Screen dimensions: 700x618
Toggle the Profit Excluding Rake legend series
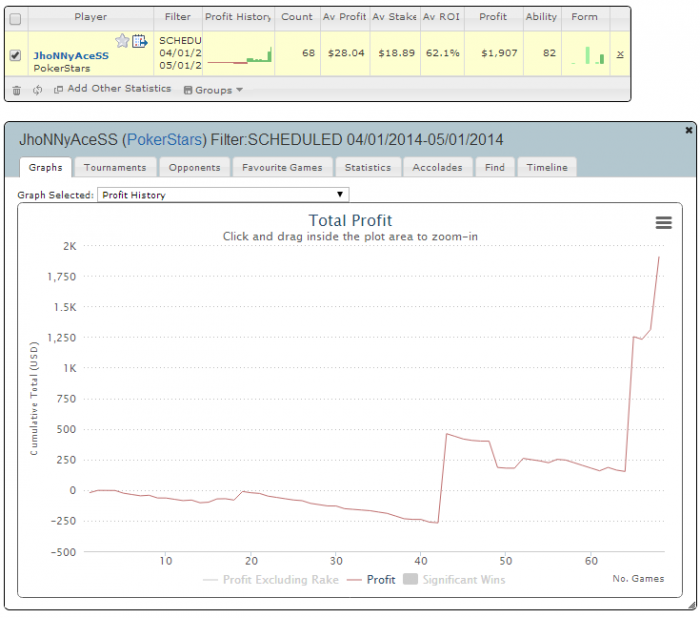(x=271, y=580)
